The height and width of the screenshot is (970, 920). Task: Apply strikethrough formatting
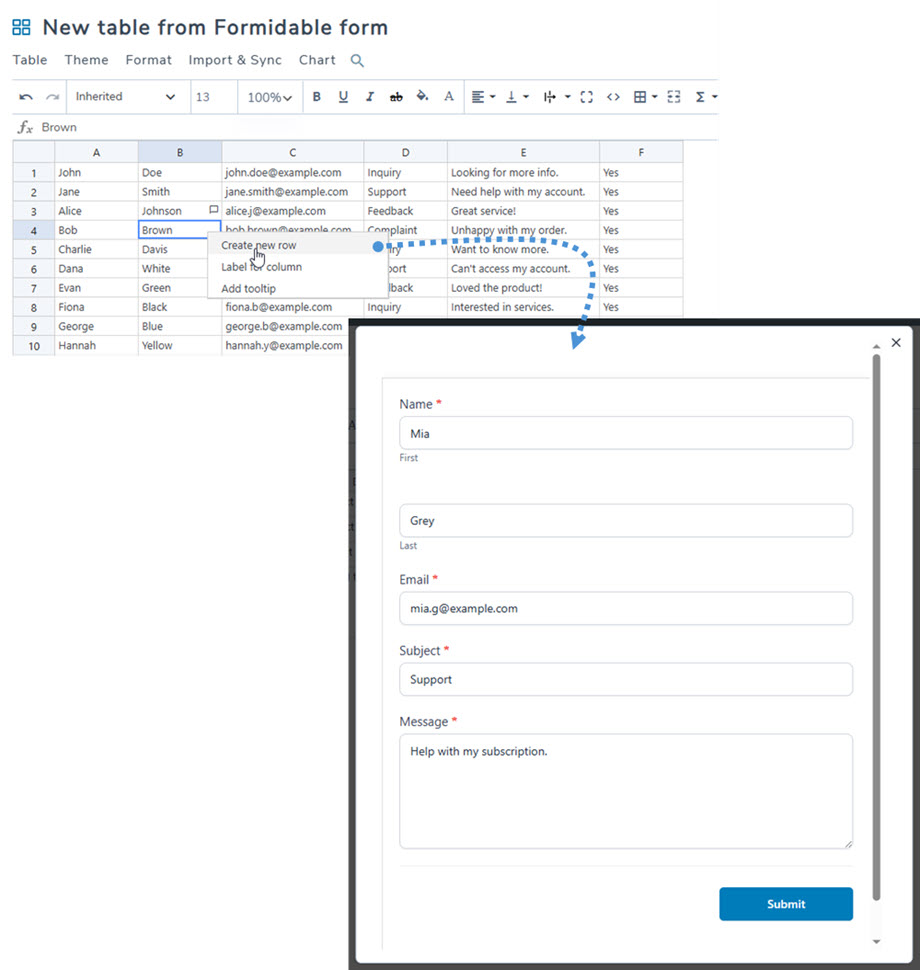[396, 97]
